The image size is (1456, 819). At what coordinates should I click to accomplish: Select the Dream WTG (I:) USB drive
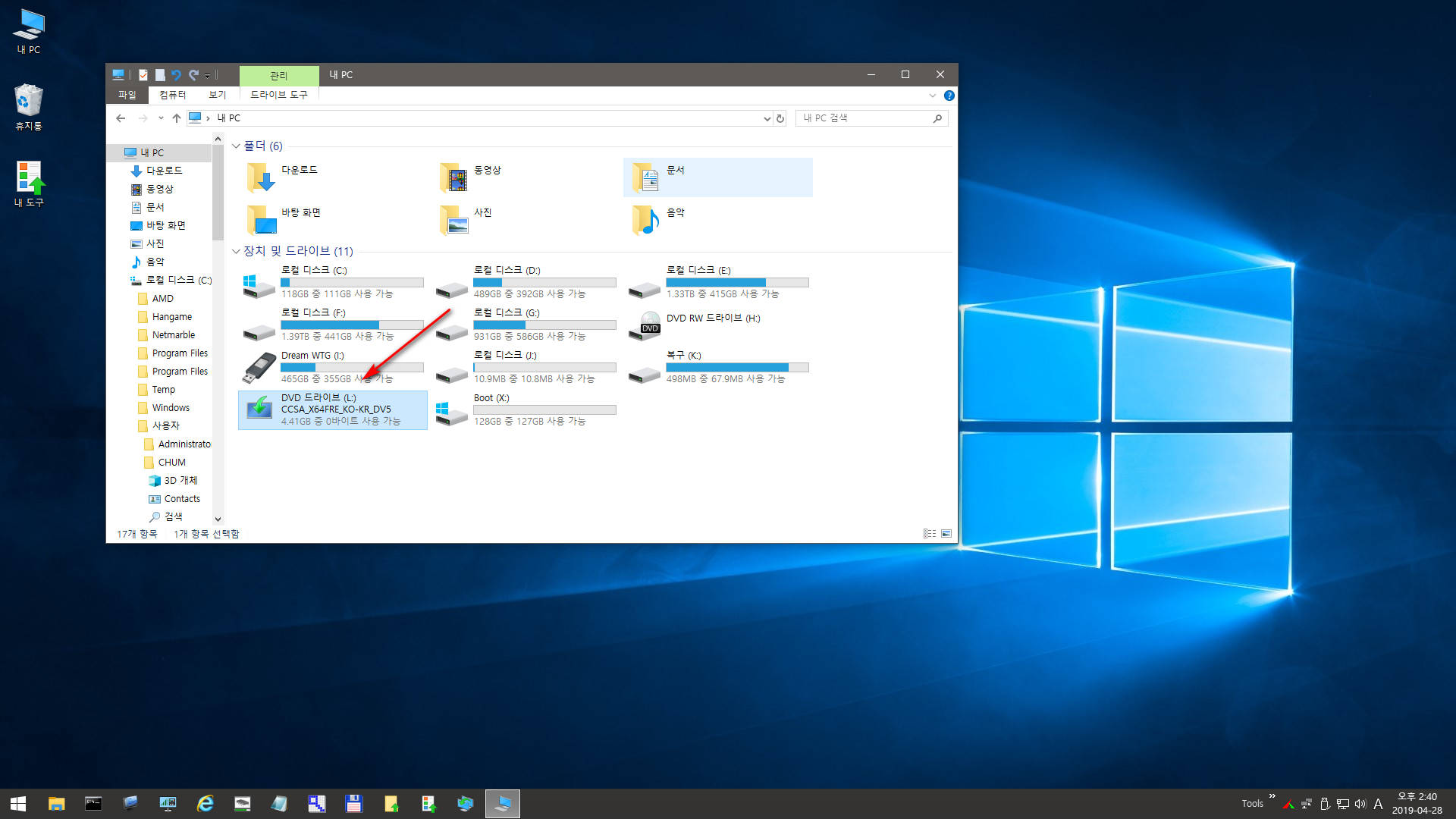(x=333, y=367)
